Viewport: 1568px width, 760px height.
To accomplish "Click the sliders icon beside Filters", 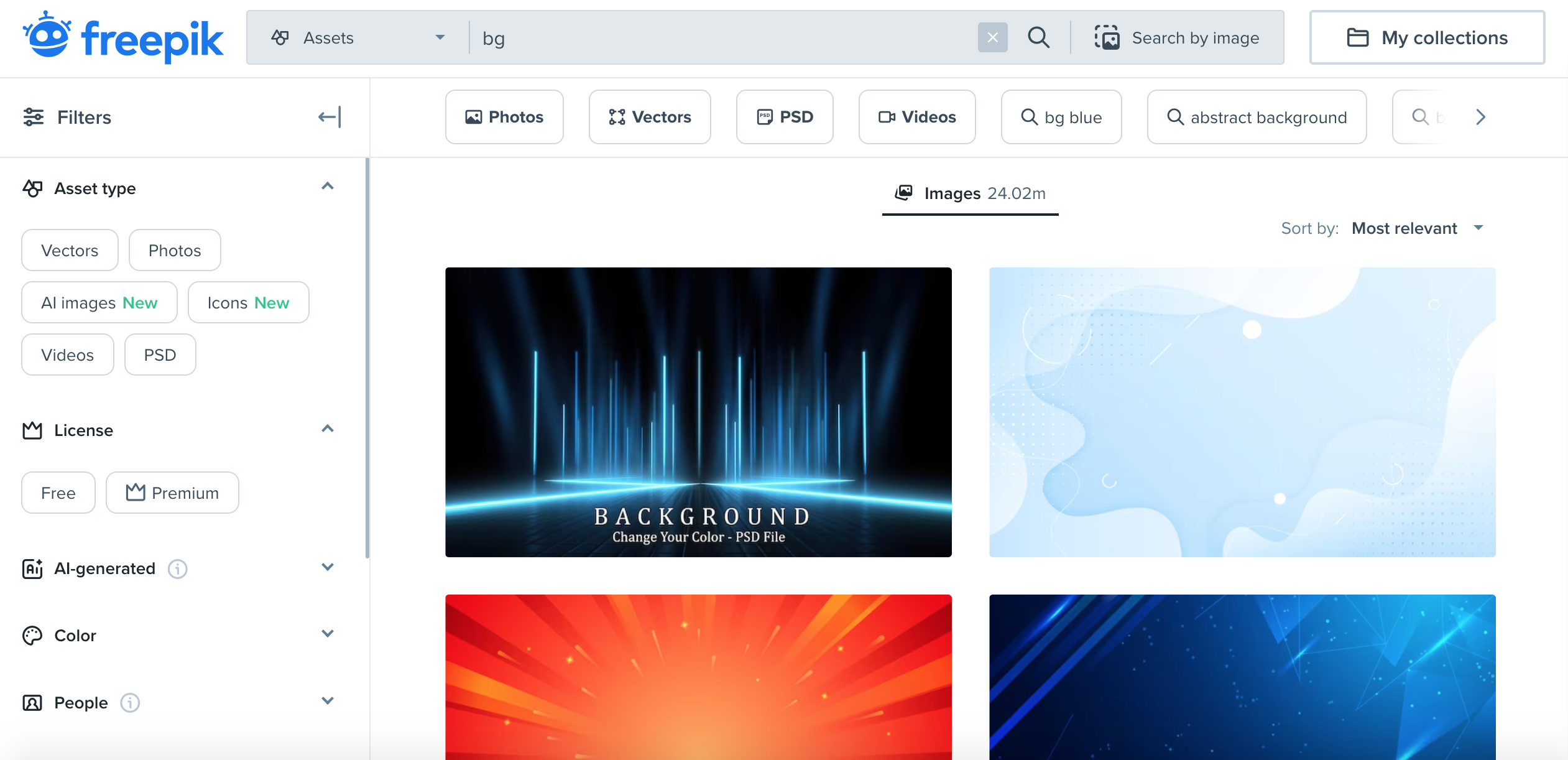I will [34, 117].
